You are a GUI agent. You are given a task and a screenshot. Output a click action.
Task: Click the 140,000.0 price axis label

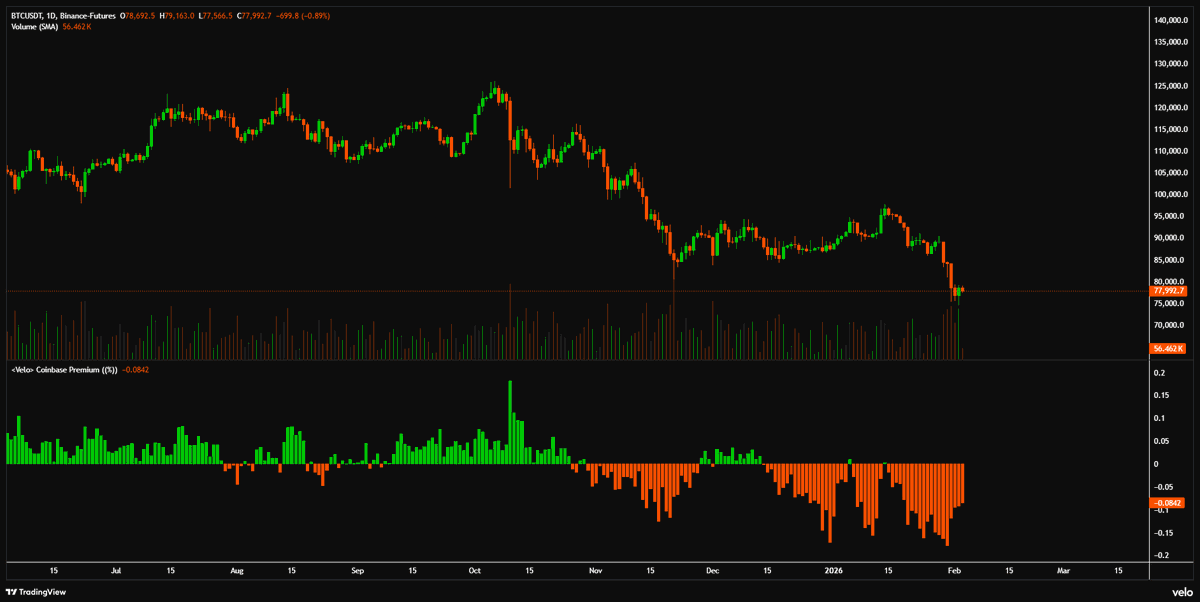point(1169,20)
